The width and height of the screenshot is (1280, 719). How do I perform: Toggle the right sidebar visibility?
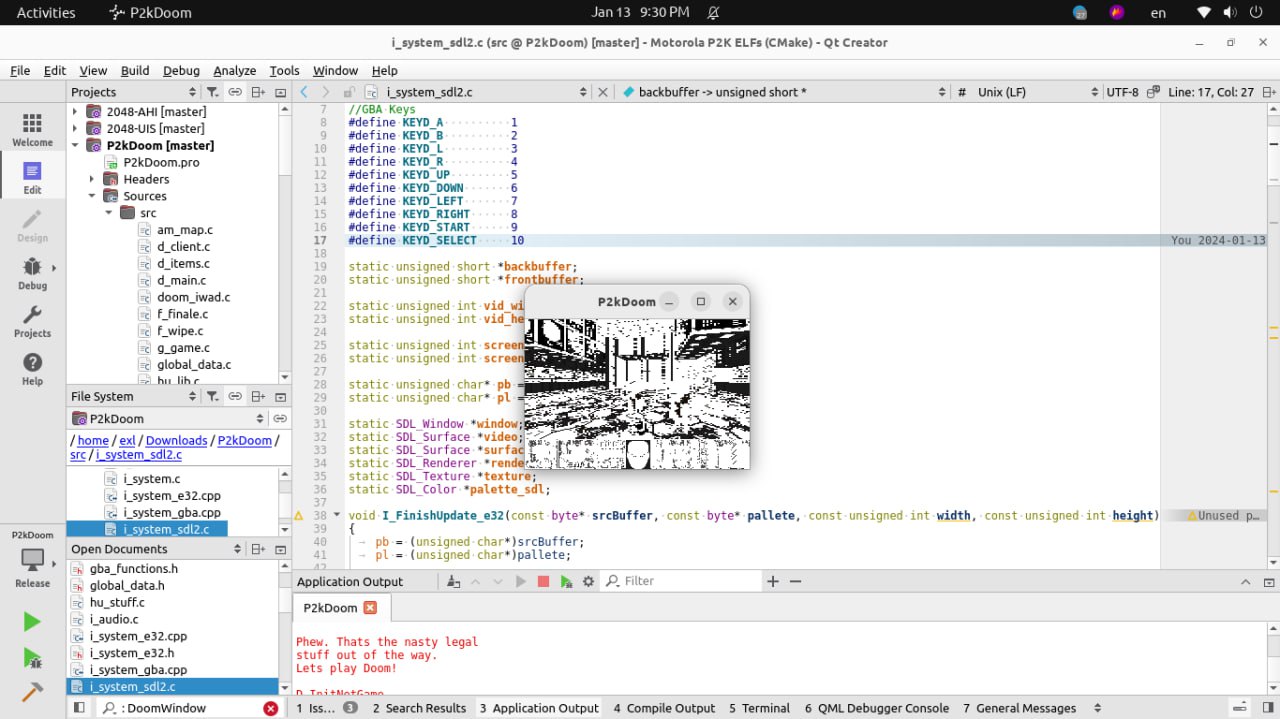pyautogui.click(x=1268, y=708)
